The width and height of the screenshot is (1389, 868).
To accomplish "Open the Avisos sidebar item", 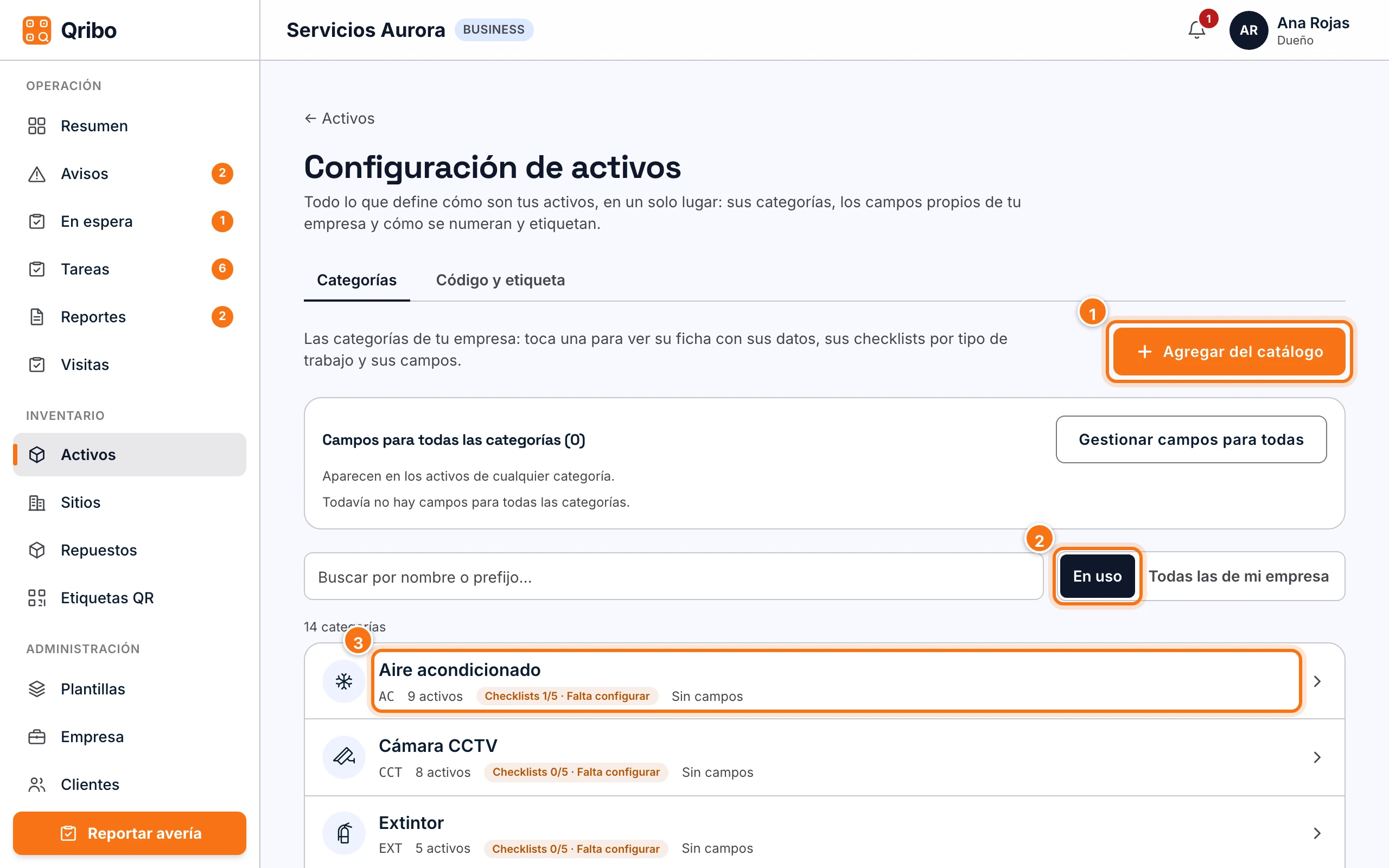I will (x=130, y=174).
